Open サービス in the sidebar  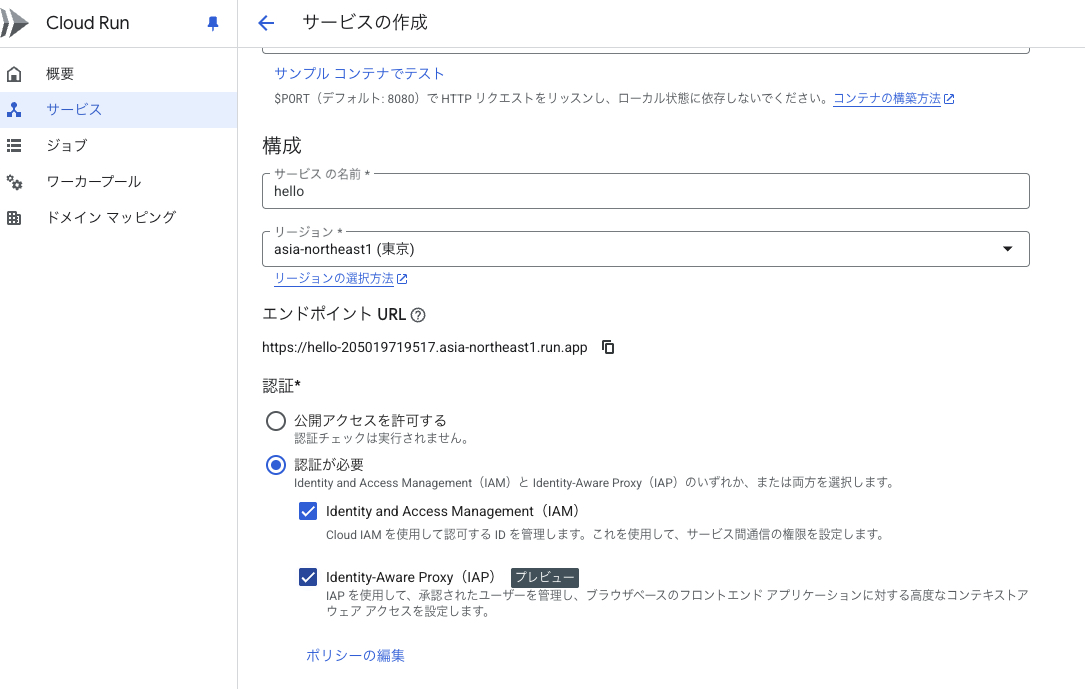click(x=118, y=110)
